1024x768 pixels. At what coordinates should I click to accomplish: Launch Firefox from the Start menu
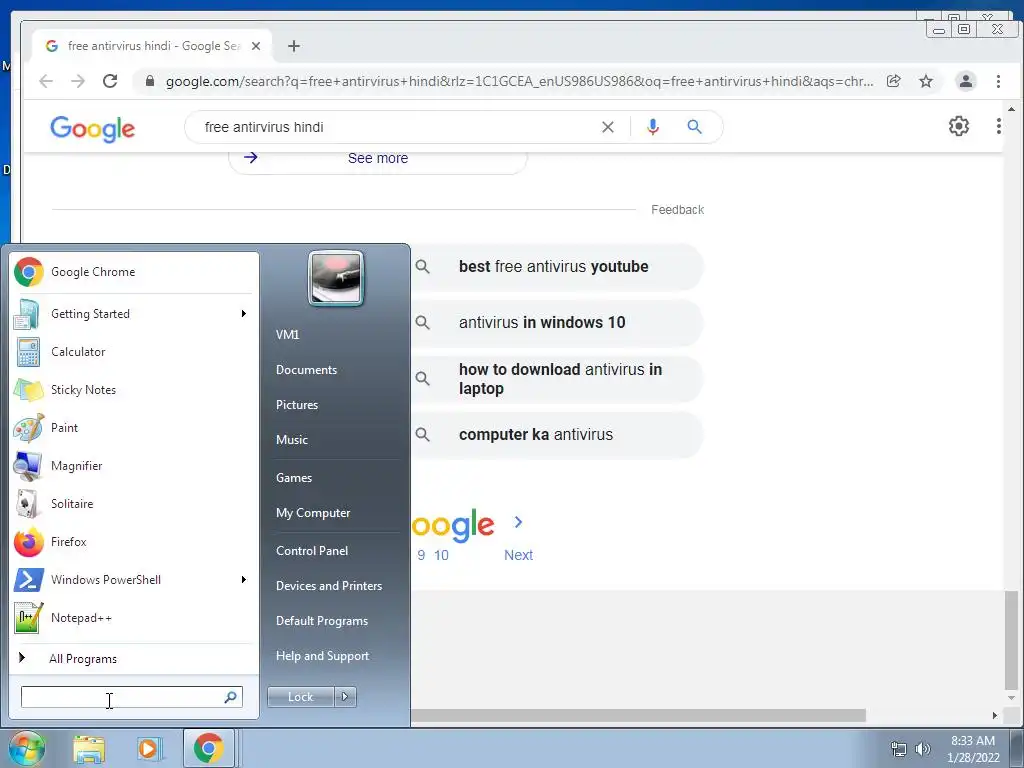click(133, 542)
